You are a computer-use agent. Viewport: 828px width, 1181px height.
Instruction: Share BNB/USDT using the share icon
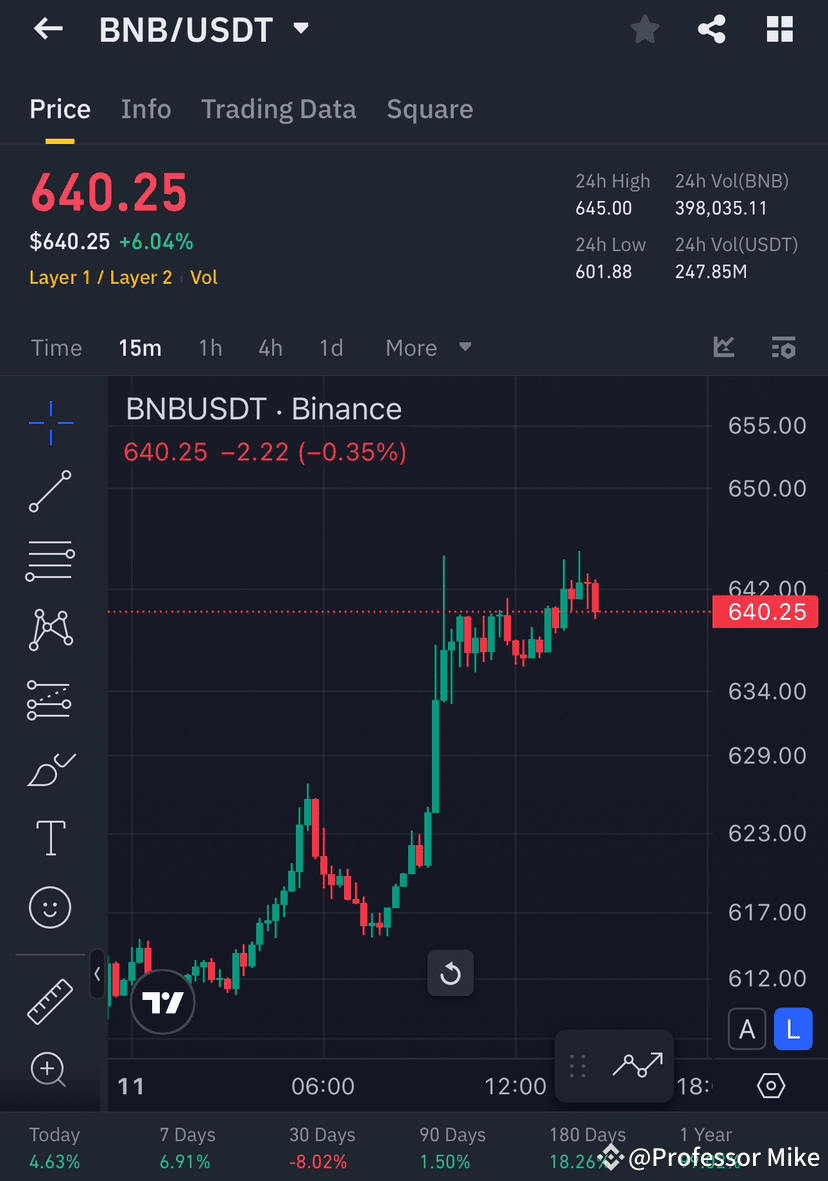coord(712,29)
